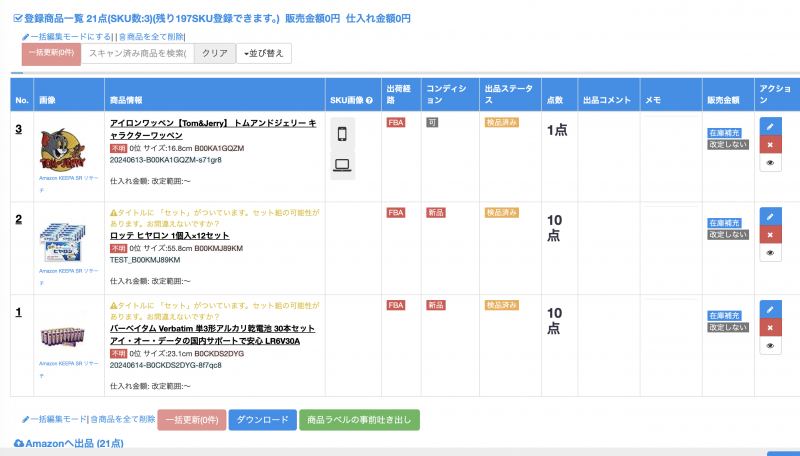Delete the Tom&Jerry item with red X
Image resolution: width=800 pixels, height=456 pixels.
[770, 144]
